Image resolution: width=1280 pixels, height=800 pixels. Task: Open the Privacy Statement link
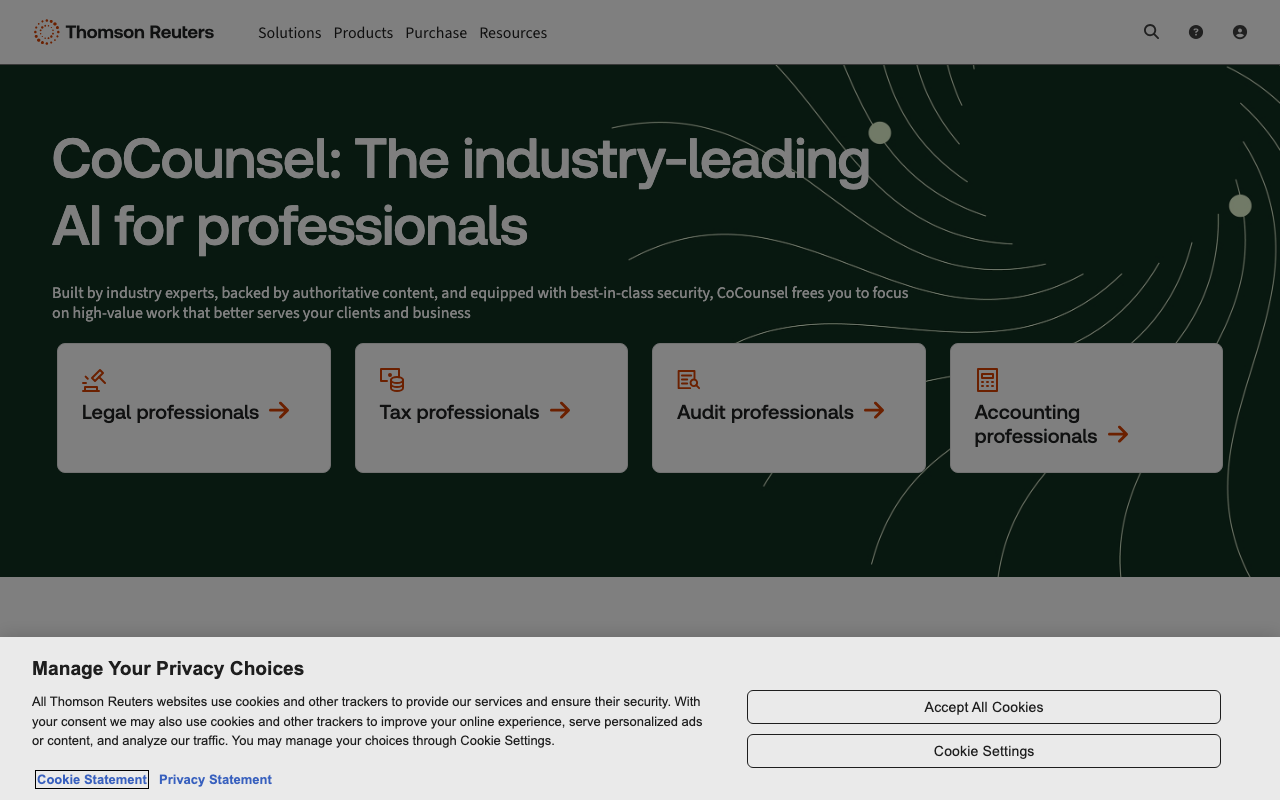215,780
